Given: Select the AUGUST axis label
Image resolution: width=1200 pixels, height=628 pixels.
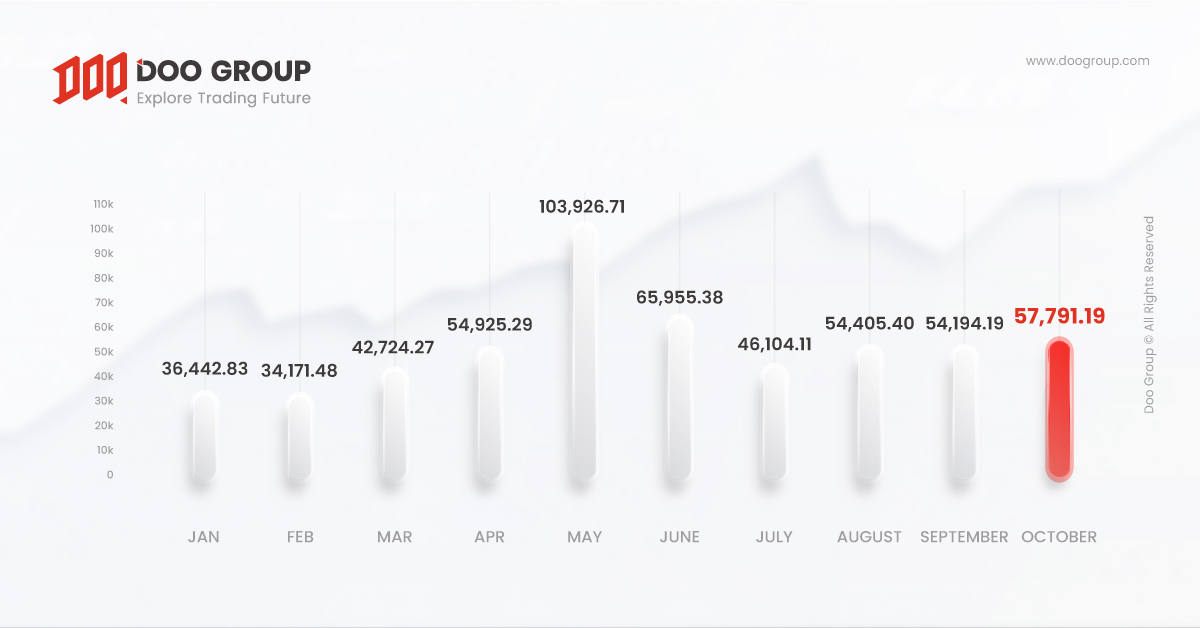Looking at the screenshot, I should [x=869, y=537].
